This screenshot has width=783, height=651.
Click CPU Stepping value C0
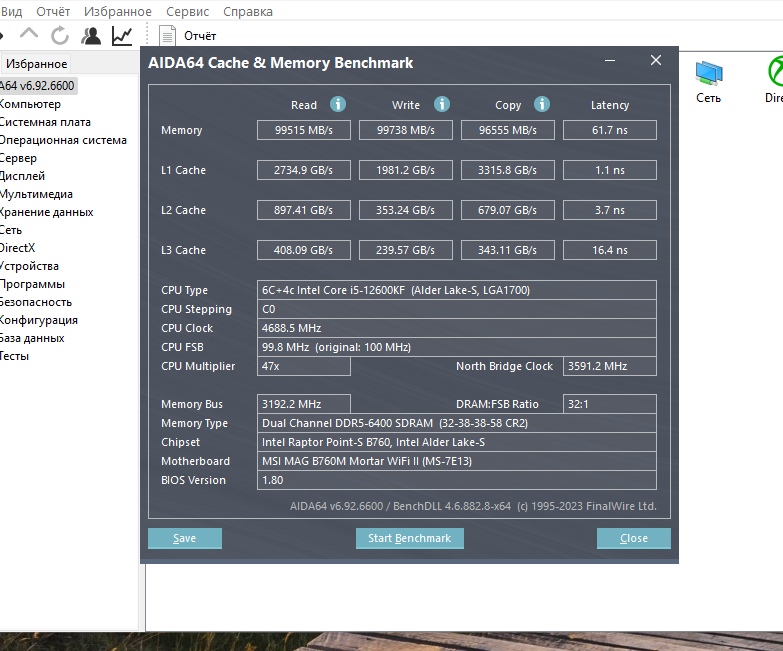(x=456, y=309)
